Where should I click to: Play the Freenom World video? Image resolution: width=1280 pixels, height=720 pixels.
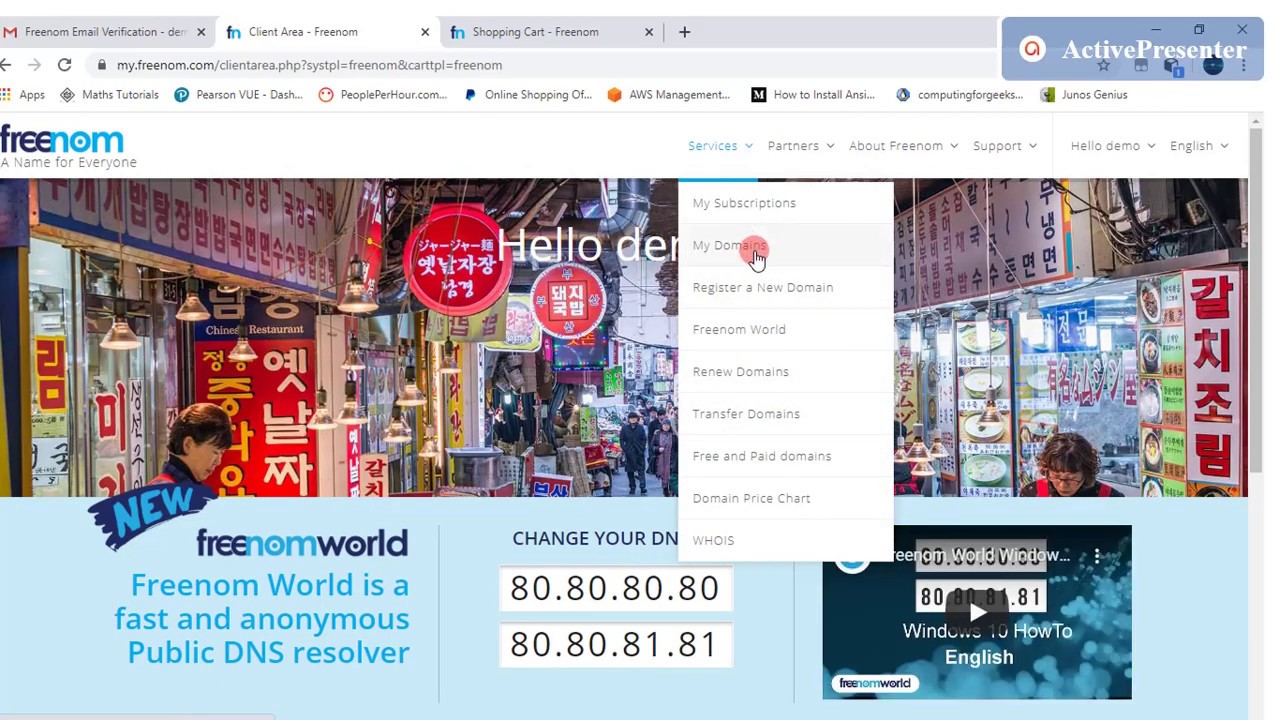(x=977, y=612)
